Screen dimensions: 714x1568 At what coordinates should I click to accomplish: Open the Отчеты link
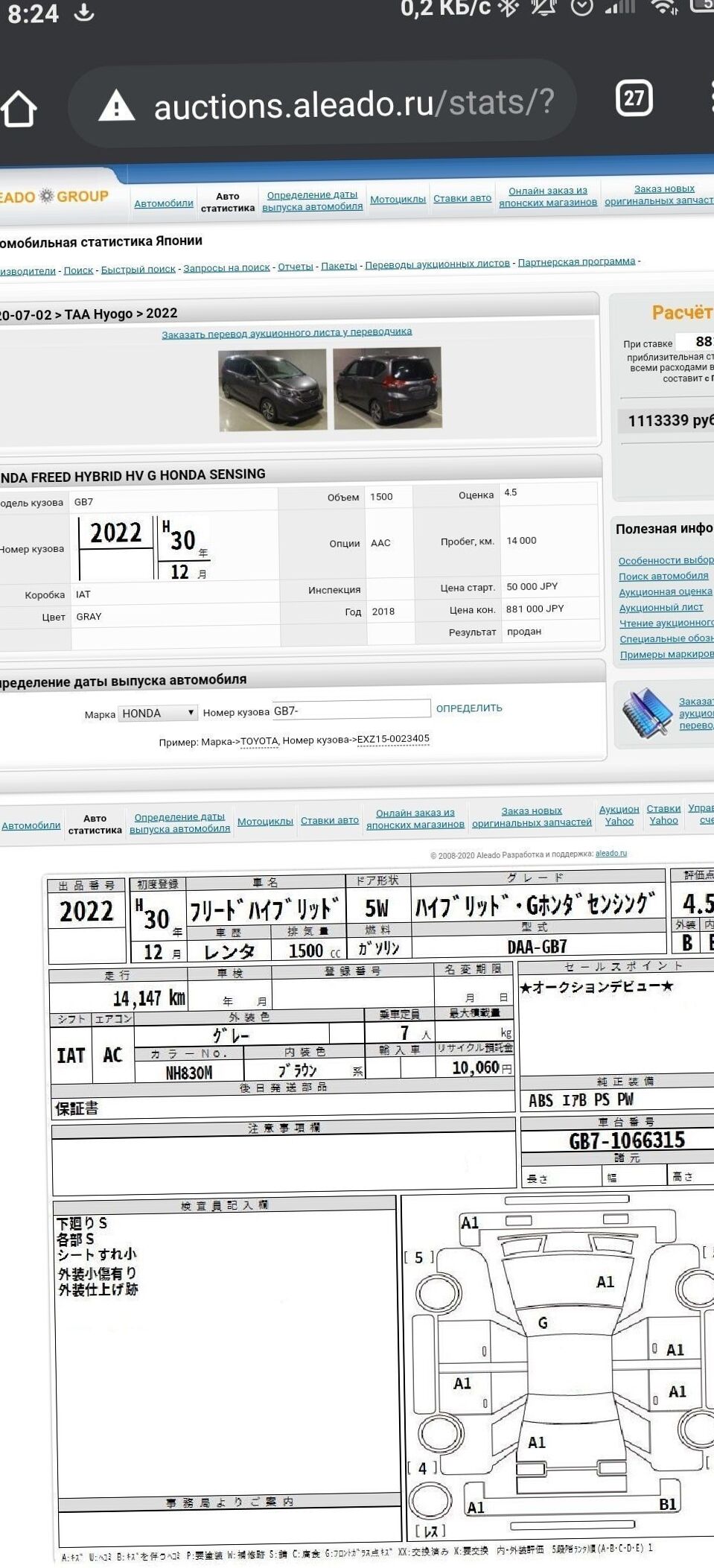click(296, 267)
